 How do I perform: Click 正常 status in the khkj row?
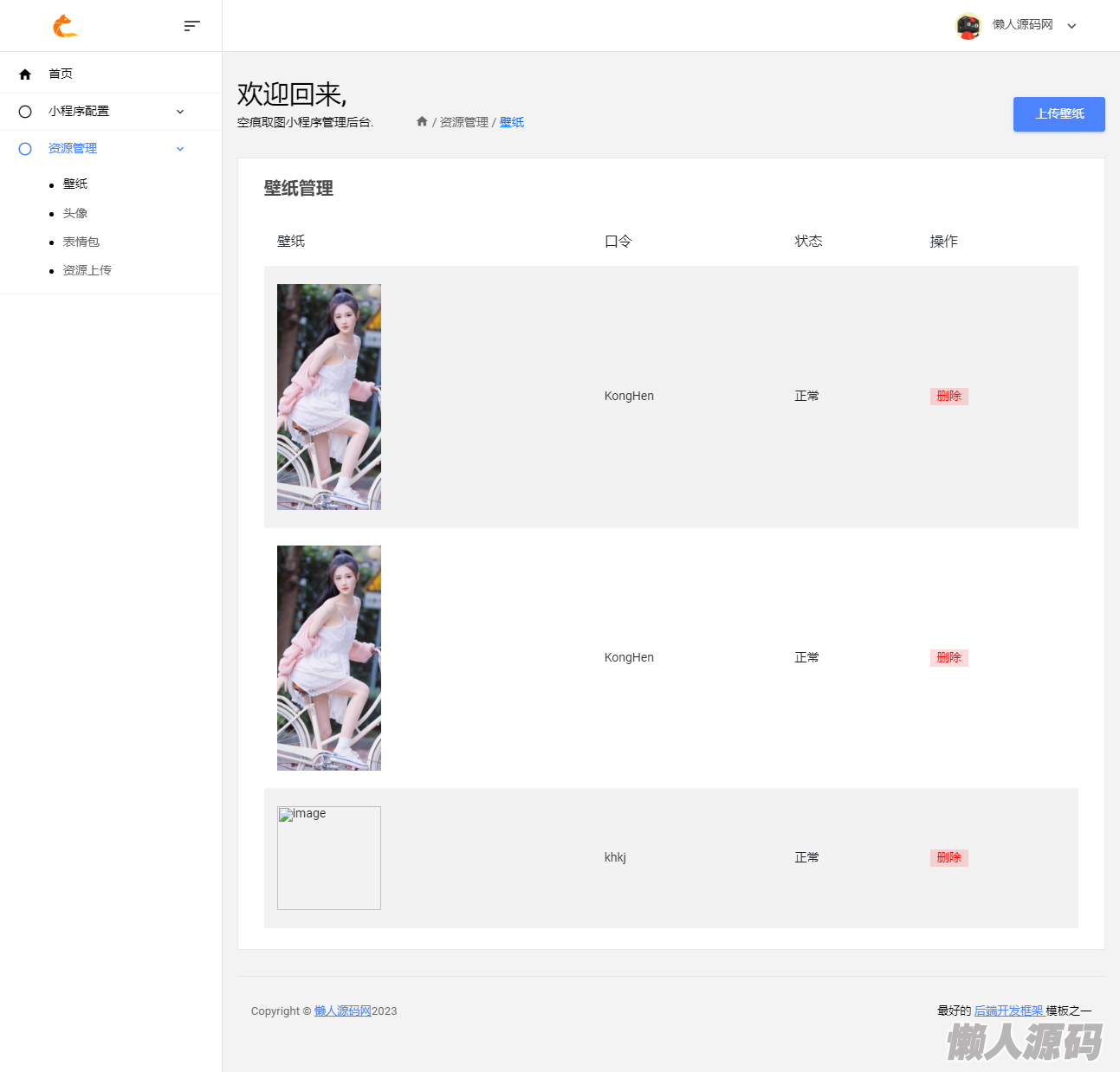coord(807,857)
